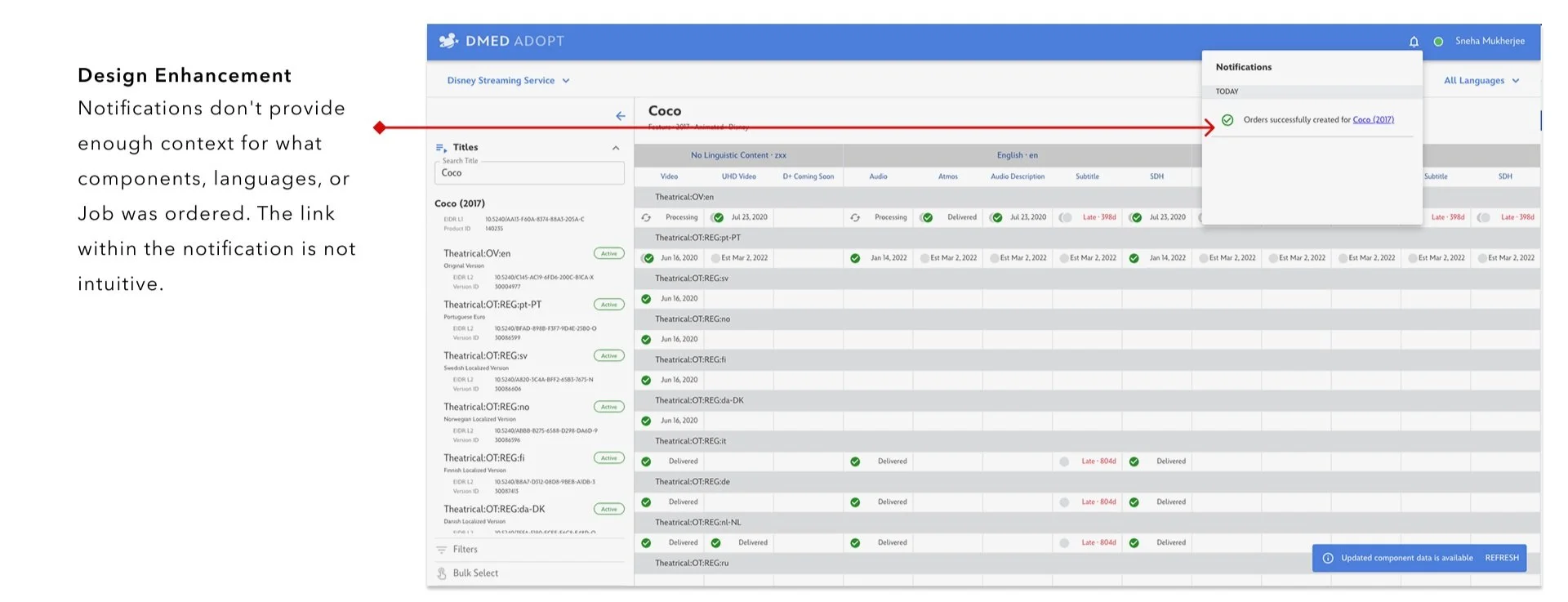The image size is (1568, 602).
Task: Click the back arrow in the sidebar
Action: [x=621, y=116]
